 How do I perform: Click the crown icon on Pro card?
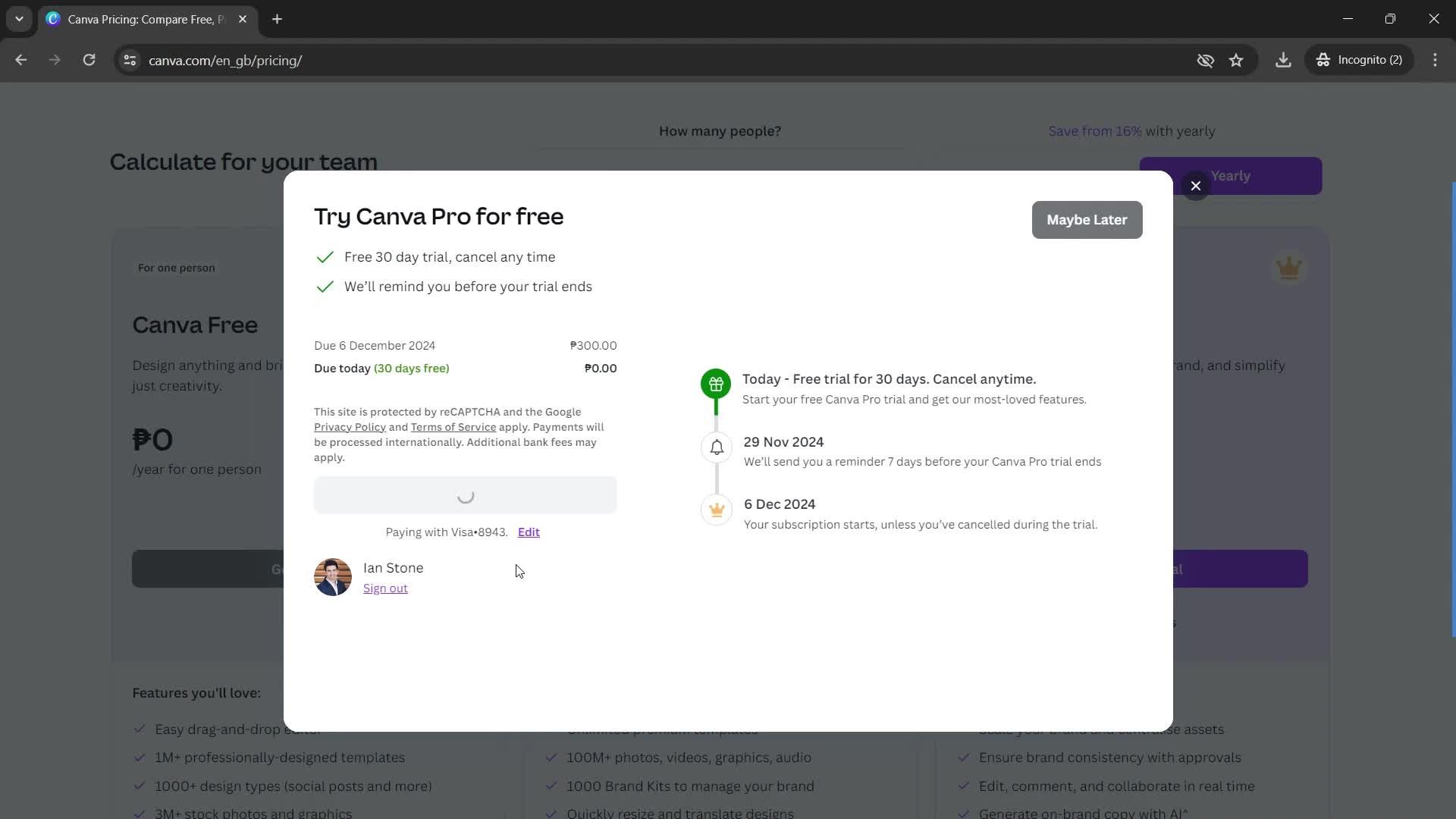1288,268
